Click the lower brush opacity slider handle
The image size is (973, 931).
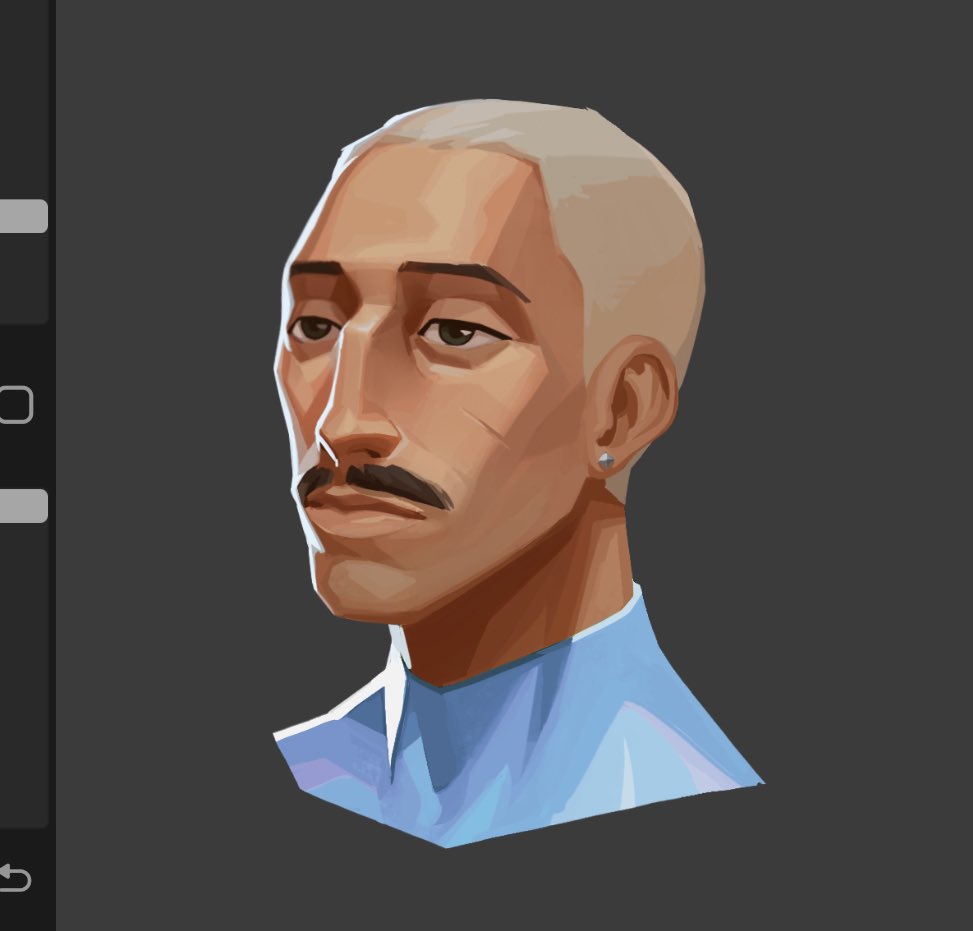pos(23,506)
